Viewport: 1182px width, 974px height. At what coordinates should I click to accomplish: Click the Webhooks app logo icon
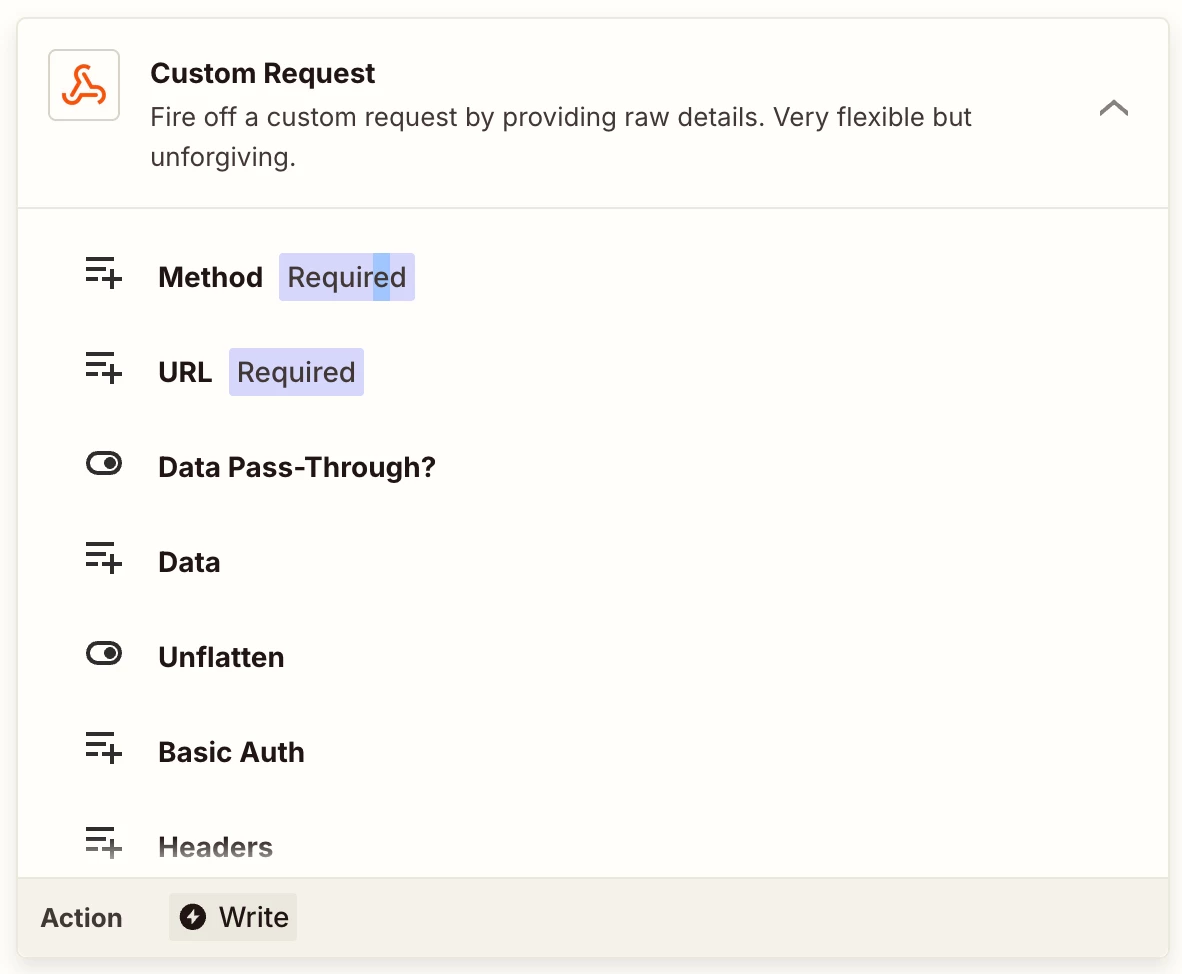[x=84, y=85]
